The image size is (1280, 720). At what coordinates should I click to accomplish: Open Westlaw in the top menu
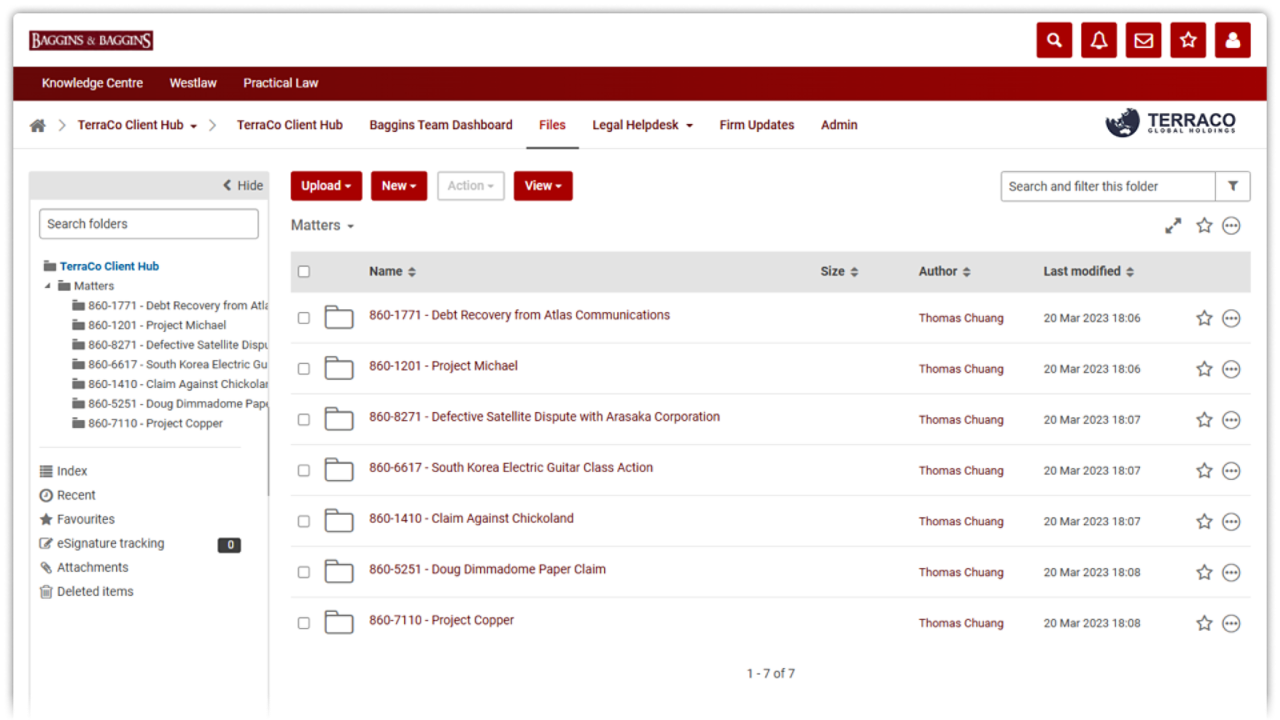tap(193, 83)
